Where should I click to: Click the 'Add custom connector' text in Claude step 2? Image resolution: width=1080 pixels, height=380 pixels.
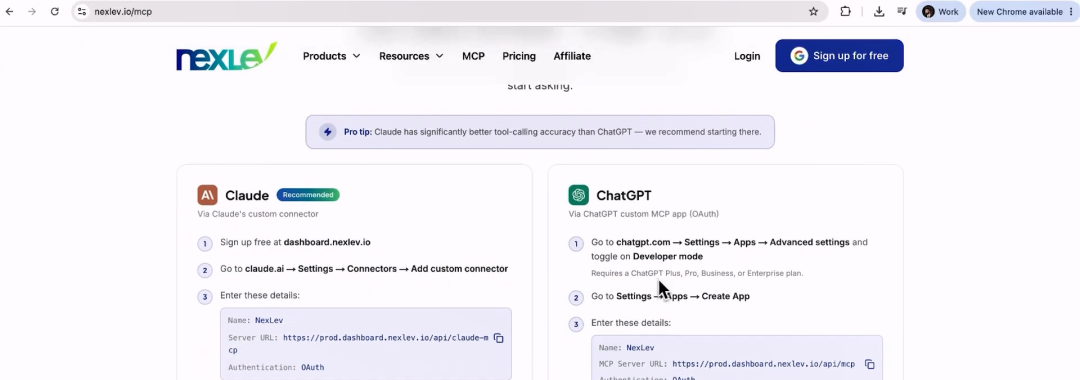459,268
